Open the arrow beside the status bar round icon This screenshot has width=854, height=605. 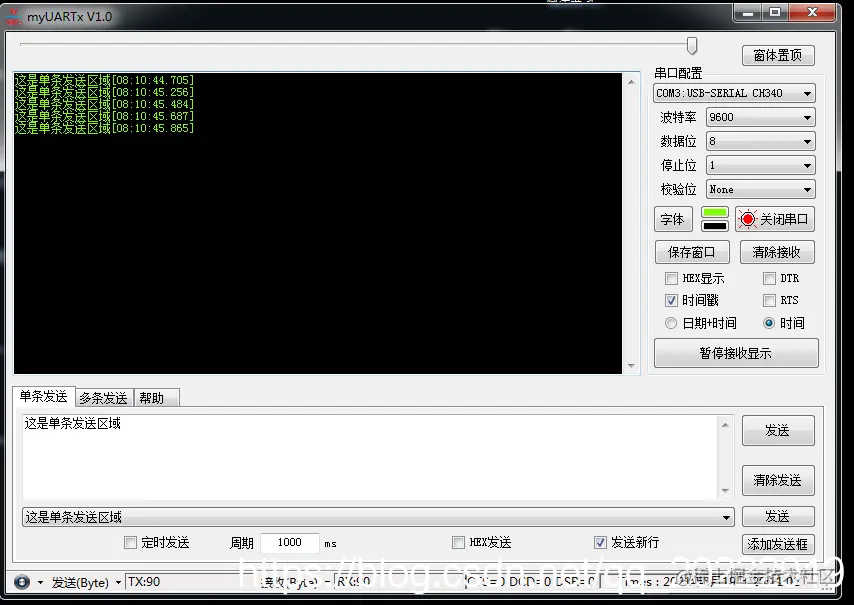[x=40, y=583]
